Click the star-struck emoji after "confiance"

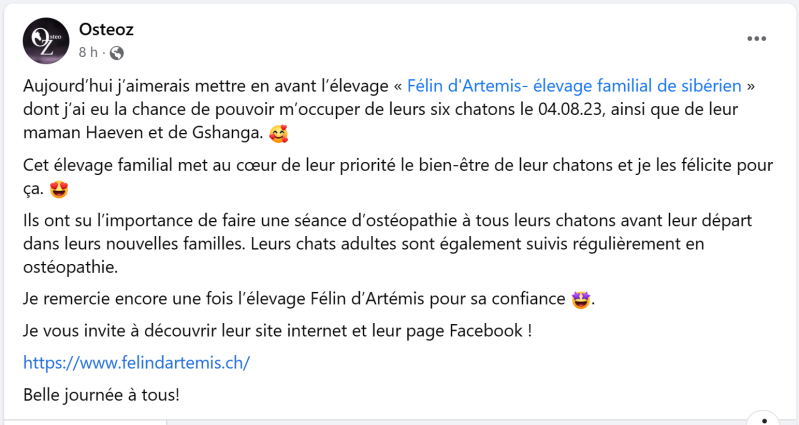(x=581, y=299)
